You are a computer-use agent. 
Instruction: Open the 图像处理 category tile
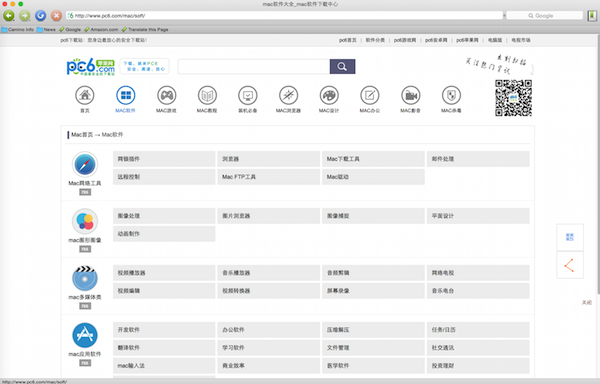(164, 216)
